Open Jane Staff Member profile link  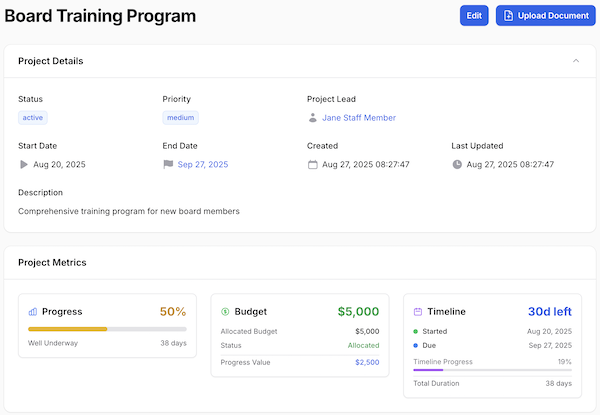click(359, 118)
